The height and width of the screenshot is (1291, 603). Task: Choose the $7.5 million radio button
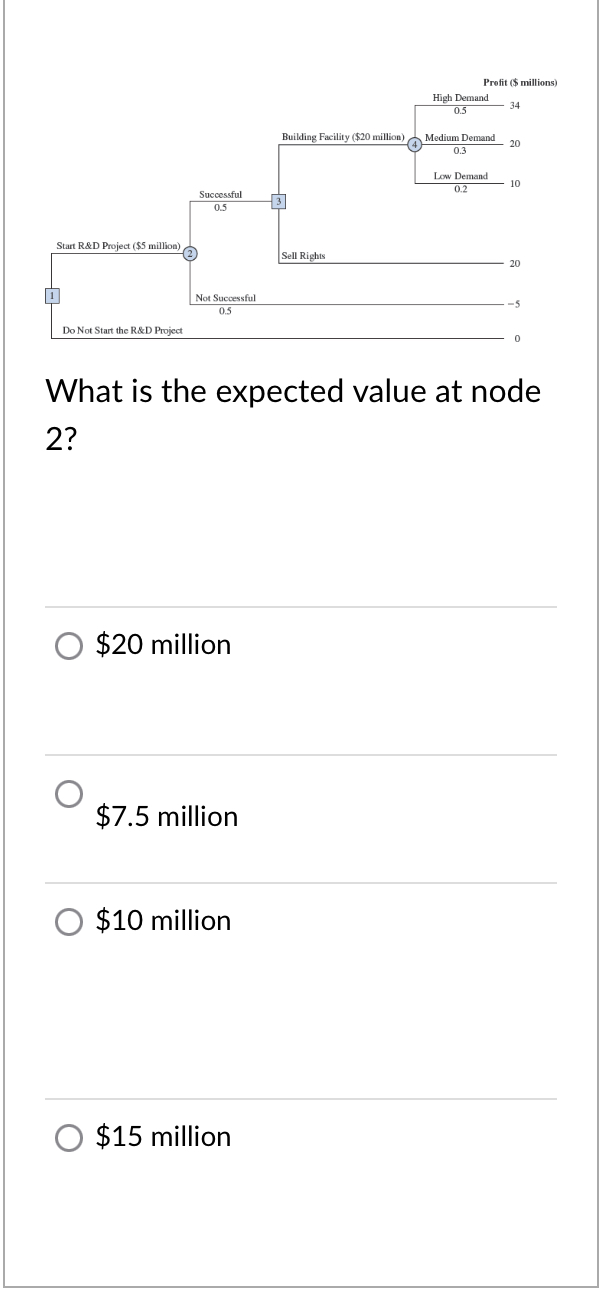click(66, 795)
